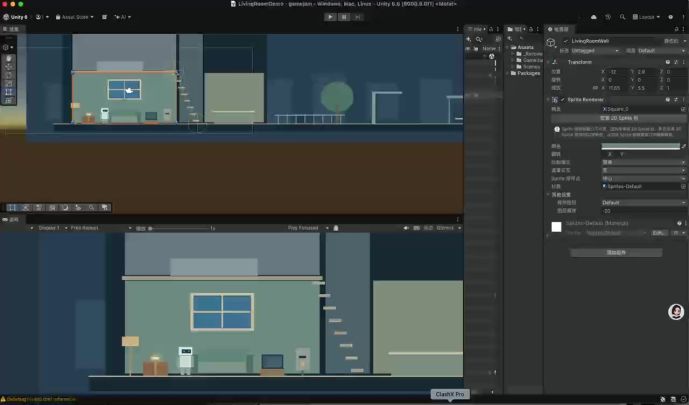Toggle scene visibility eye in Hierarchy
689x405 pixels.
point(468,49)
